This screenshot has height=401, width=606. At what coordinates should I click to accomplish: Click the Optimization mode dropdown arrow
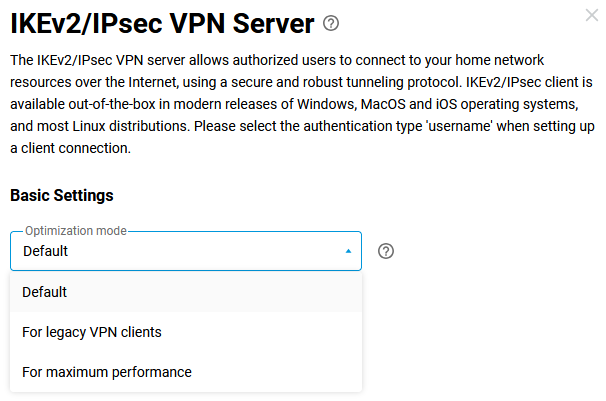[x=348, y=252]
